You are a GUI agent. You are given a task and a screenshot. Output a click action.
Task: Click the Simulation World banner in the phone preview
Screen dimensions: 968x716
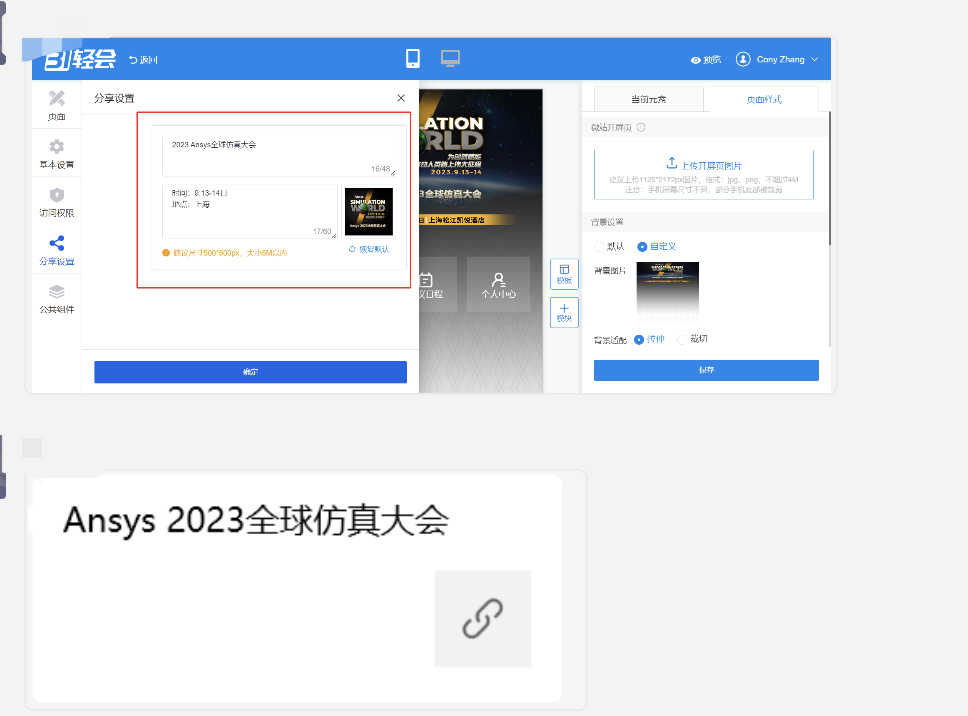(x=481, y=160)
